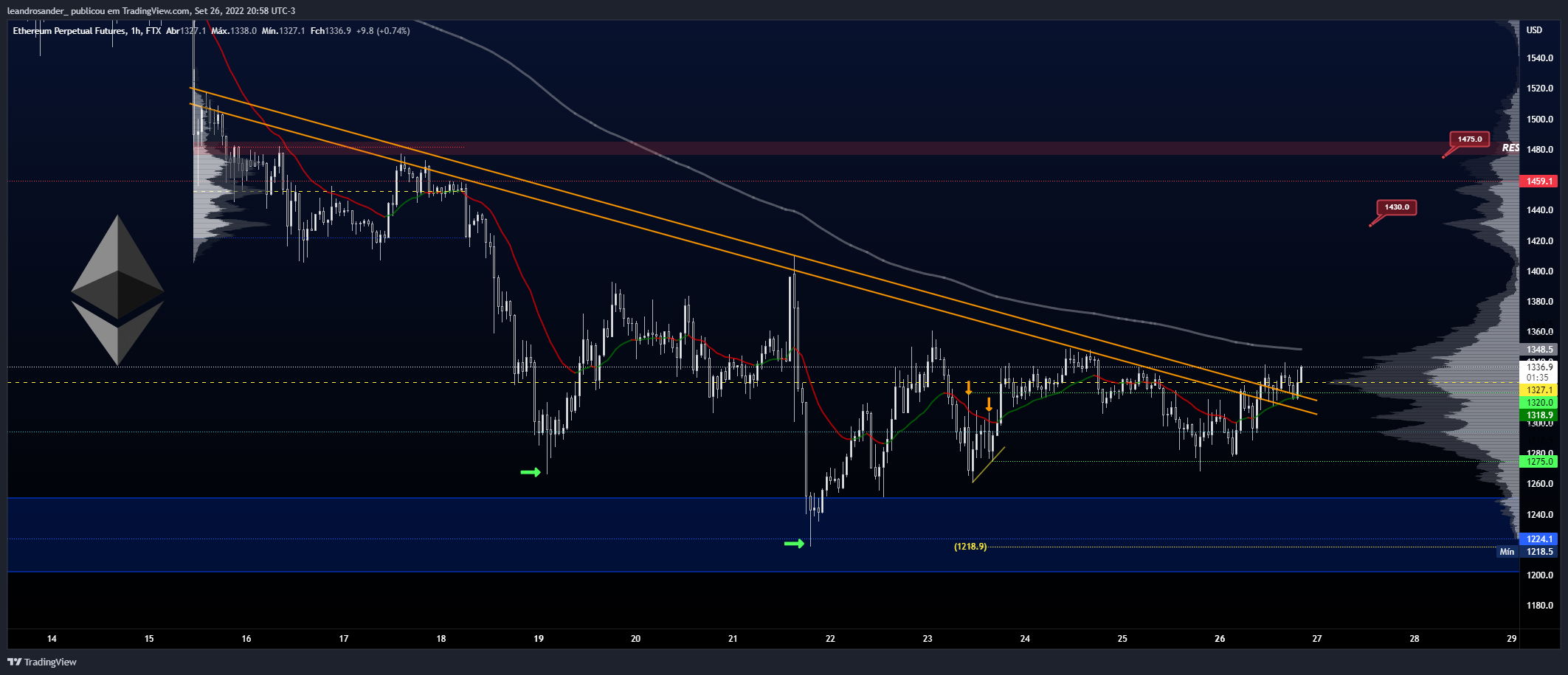Click date 18 on the time axis
1568x675 pixels.
[441, 639]
